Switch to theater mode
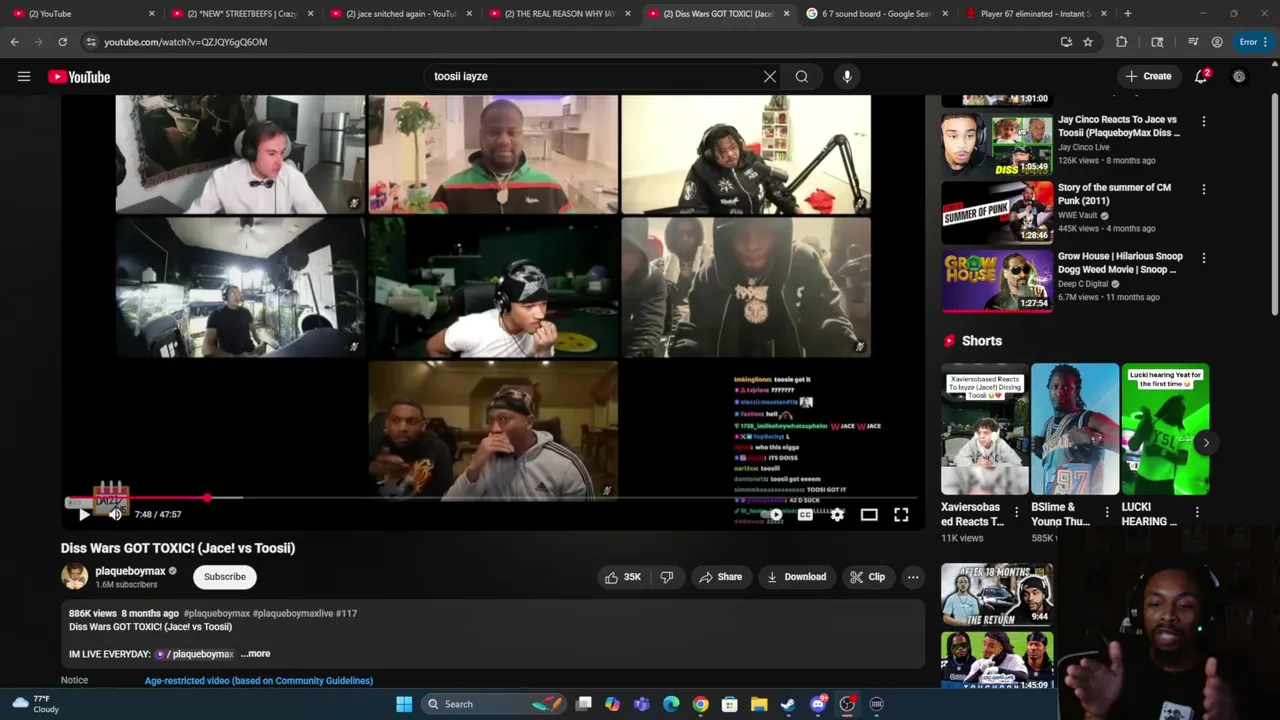This screenshot has height=720, width=1280. (x=869, y=515)
